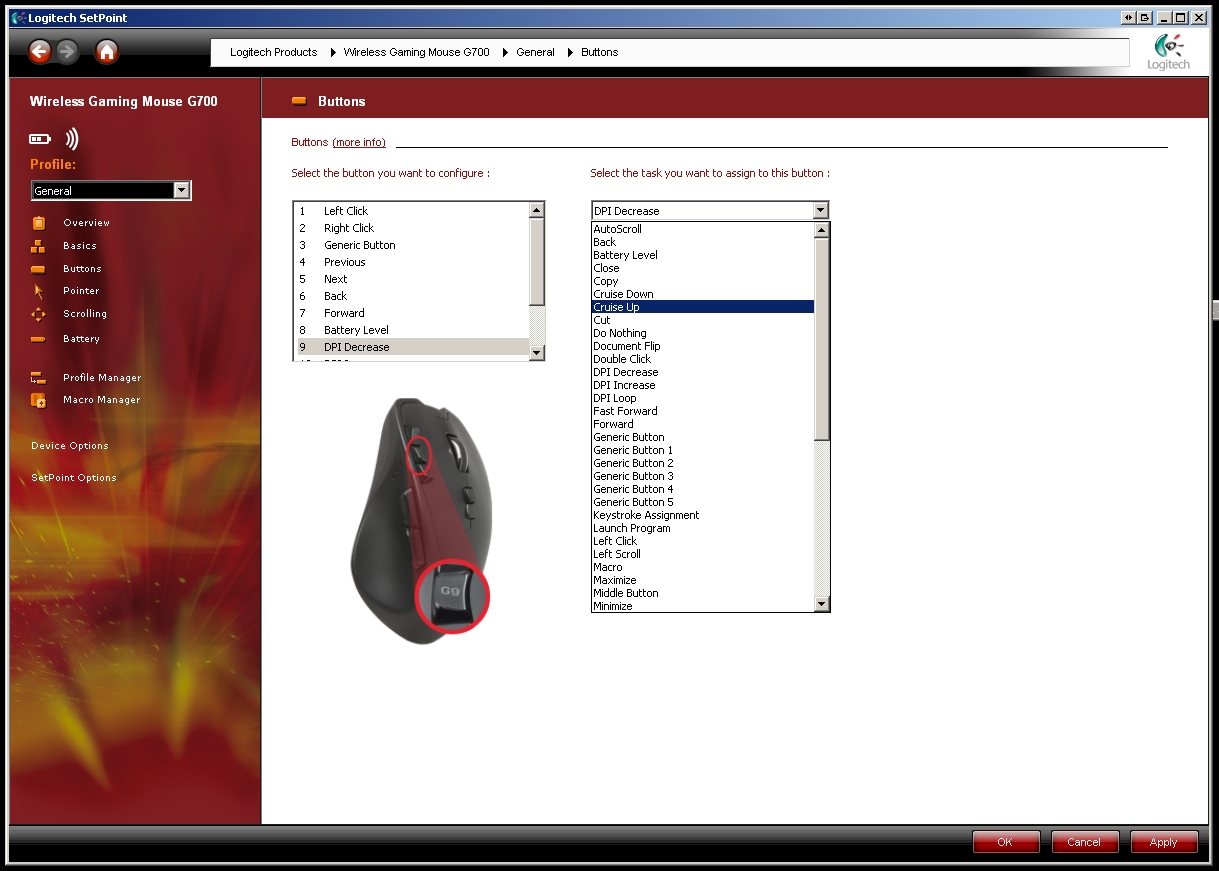Image resolution: width=1219 pixels, height=871 pixels.
Task: Choose Launch Program task
Action: [703, 528]
